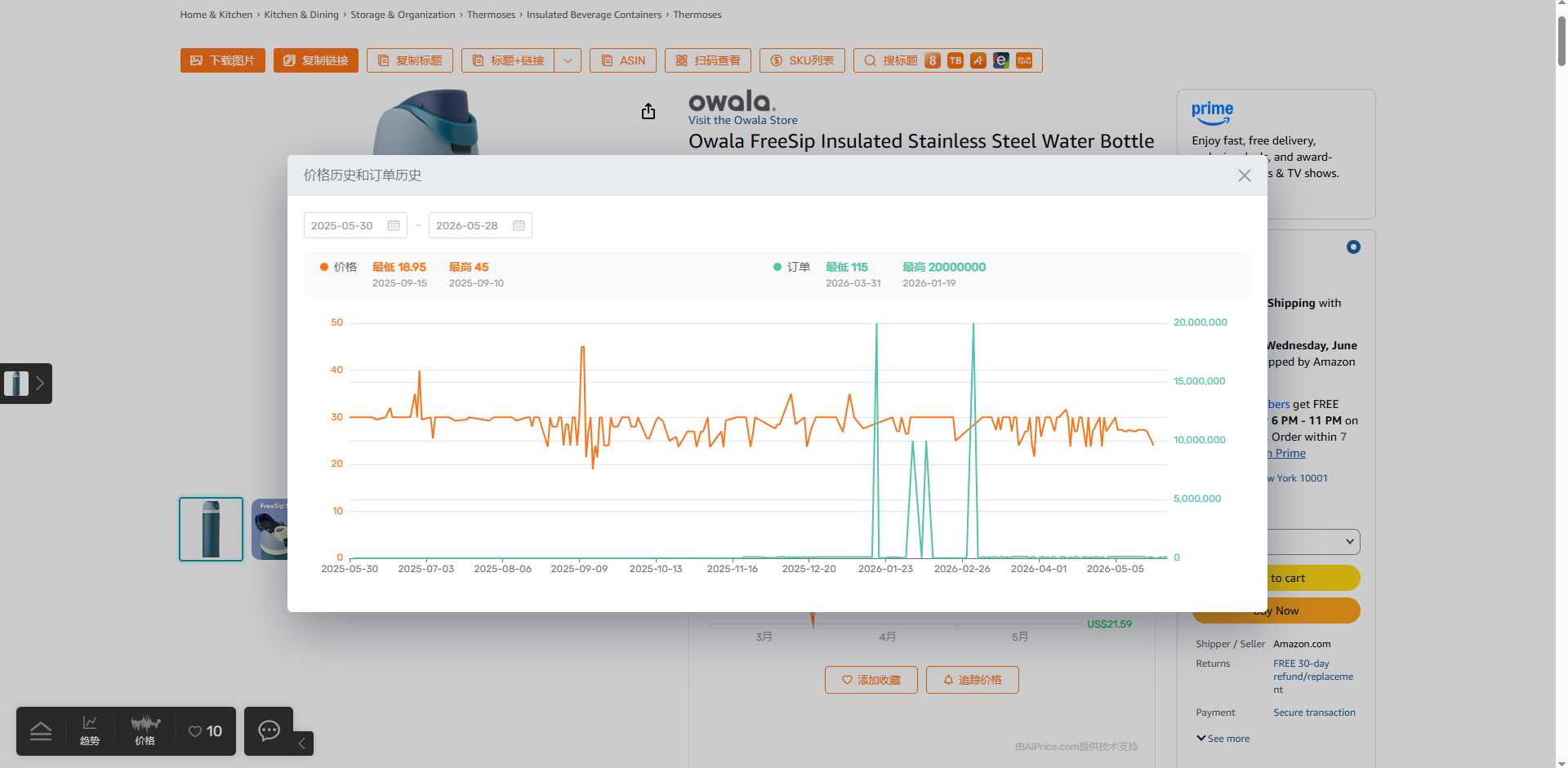This screenshot has width=1568, height=768.
Task: Search title on Temu via Temu icon
Action: pyautogui.click(x=1024, y=60)
